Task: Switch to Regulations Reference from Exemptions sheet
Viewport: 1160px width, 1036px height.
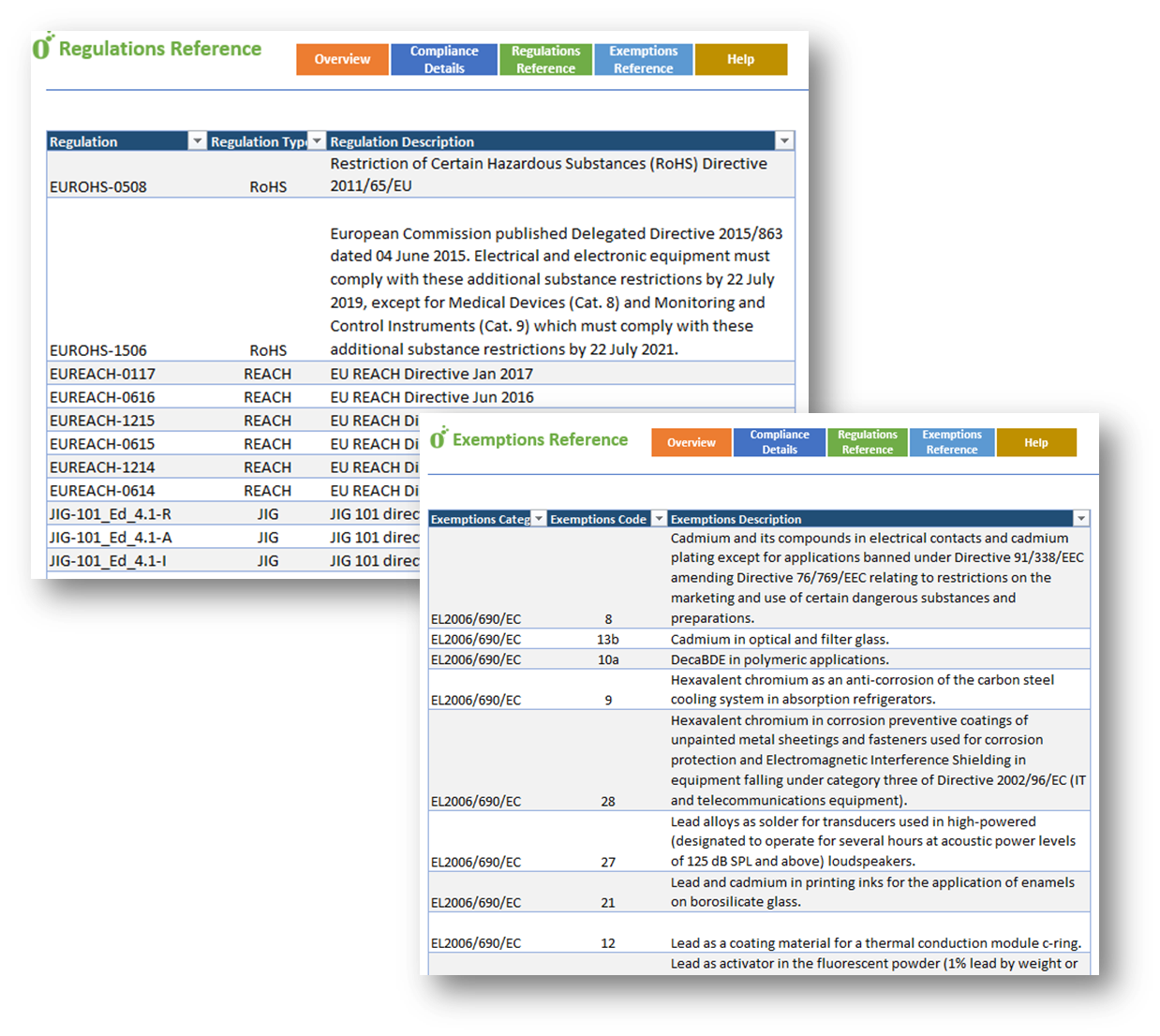Action: click(867, 442)
